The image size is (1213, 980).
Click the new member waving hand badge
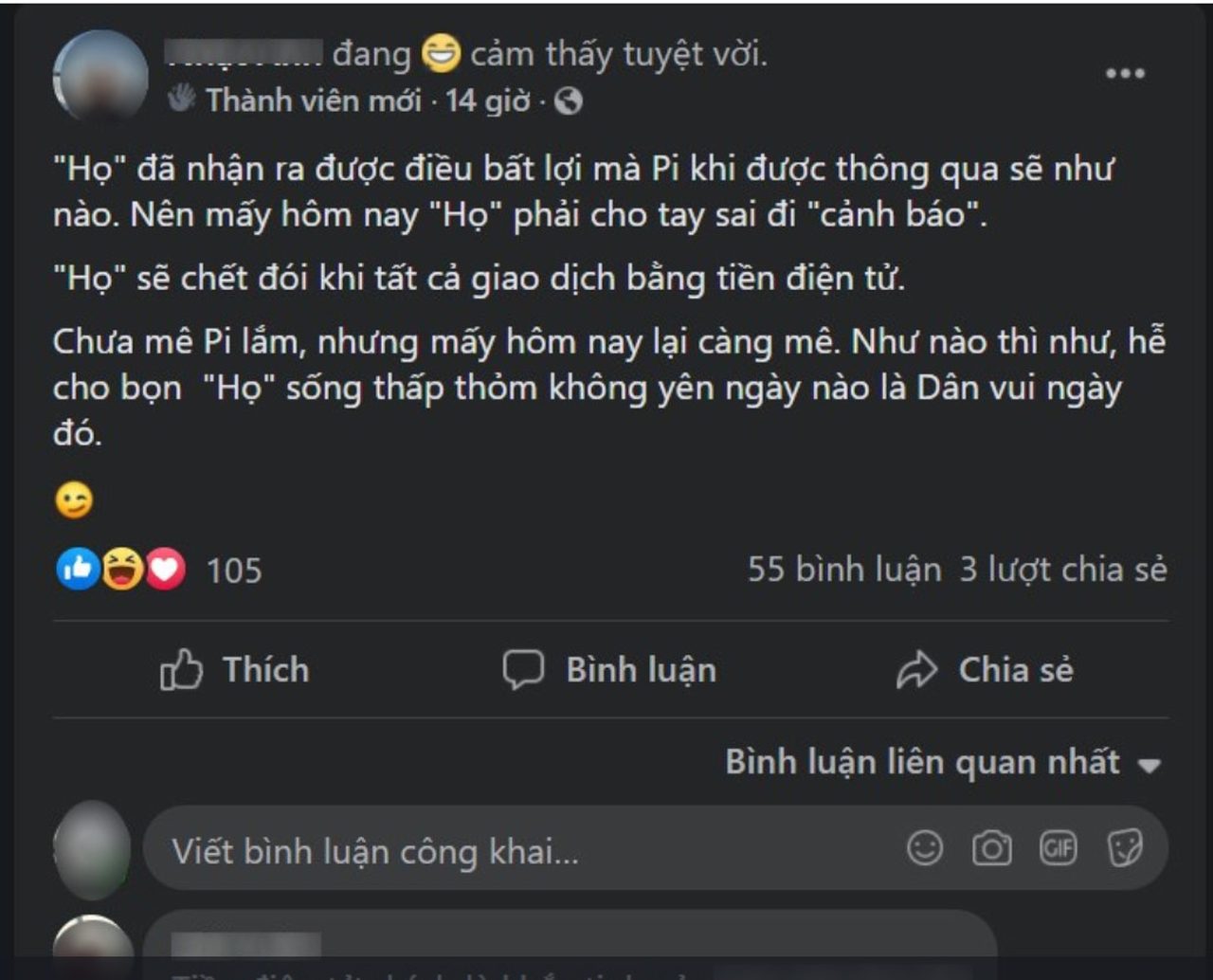[182, 98]
